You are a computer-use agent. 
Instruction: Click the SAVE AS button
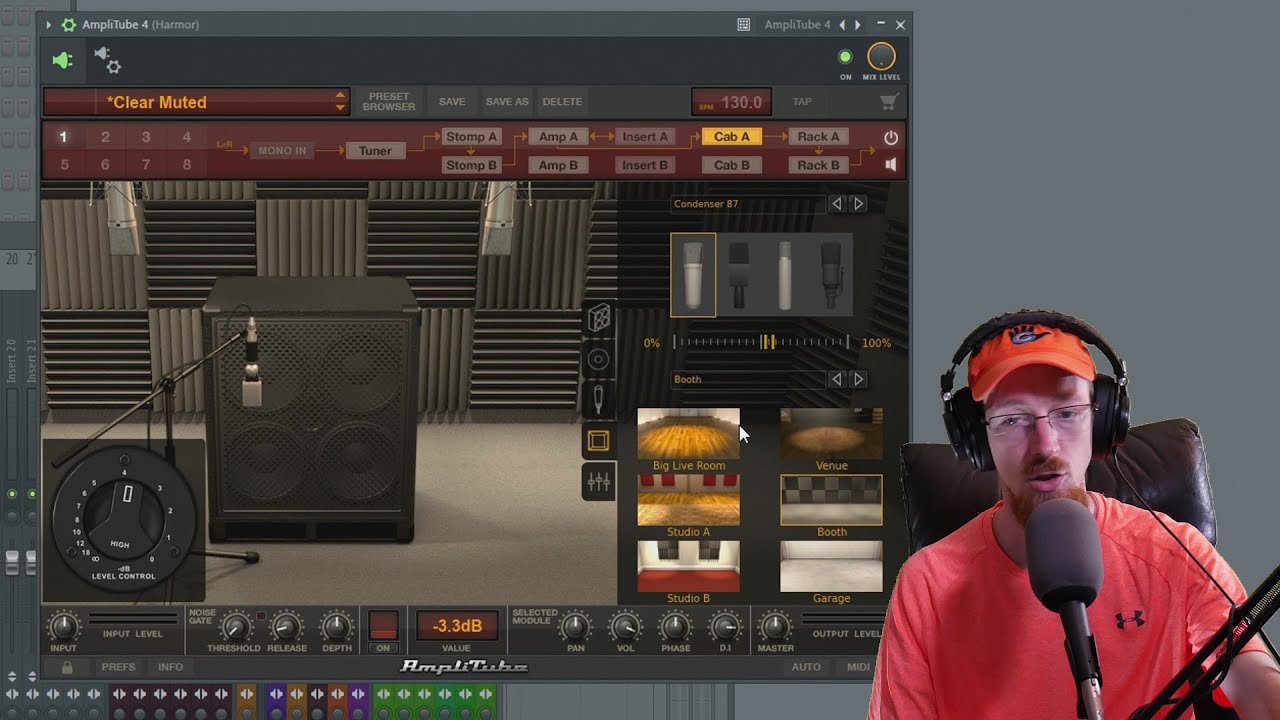point(507,102)
